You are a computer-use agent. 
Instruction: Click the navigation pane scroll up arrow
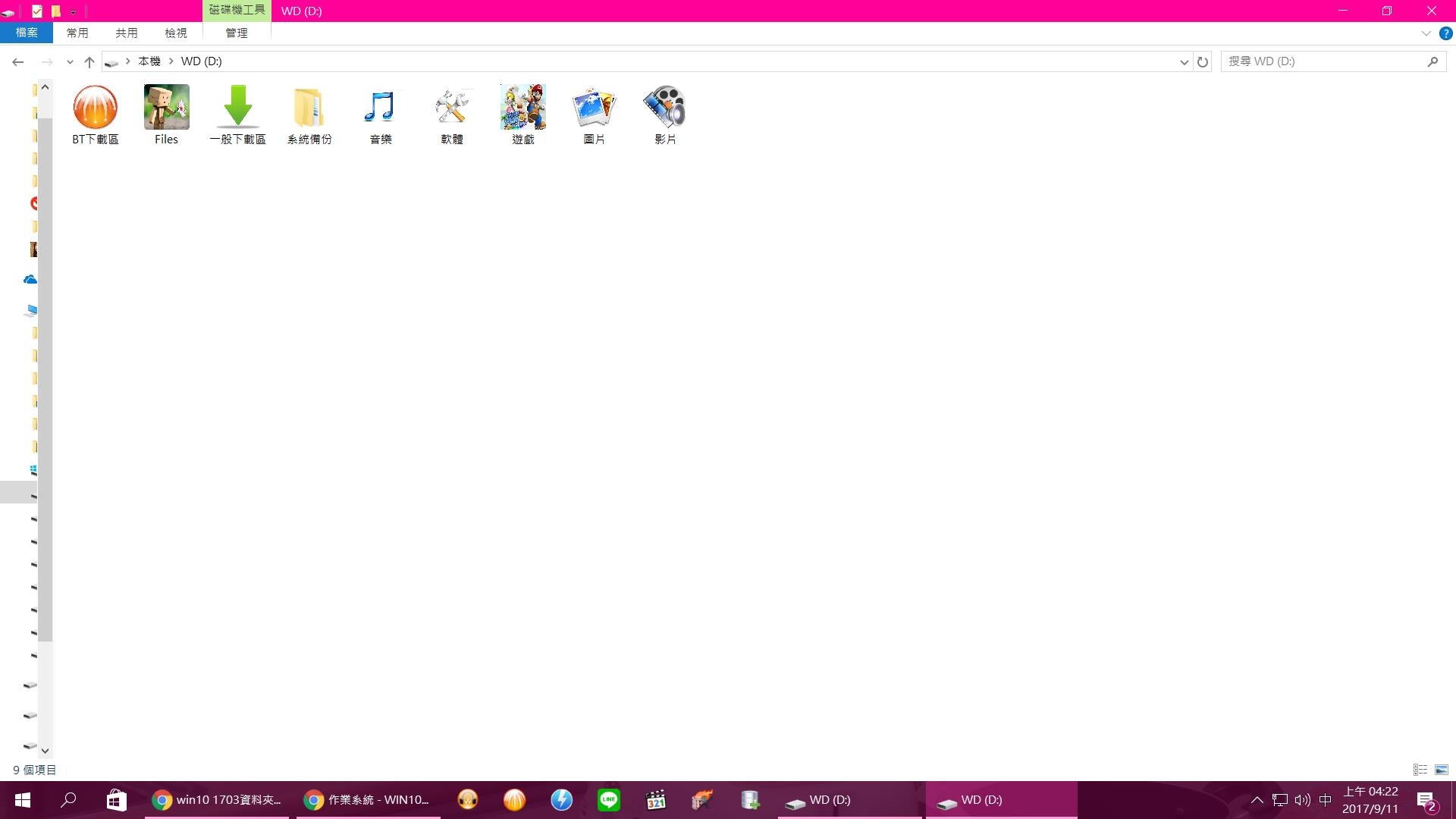45,87
